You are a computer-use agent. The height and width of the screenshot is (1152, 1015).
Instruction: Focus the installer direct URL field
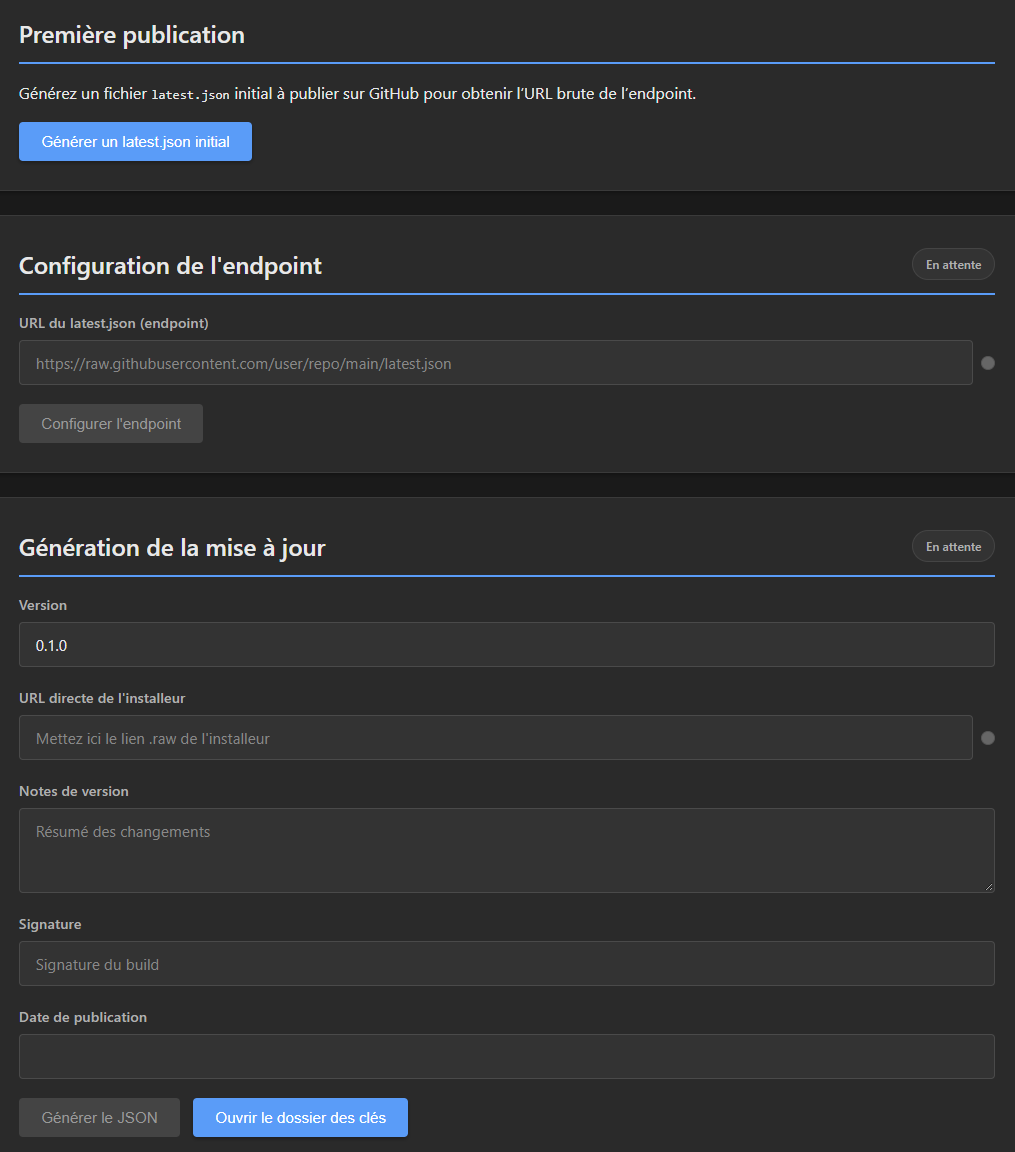(x=496, y=738)
